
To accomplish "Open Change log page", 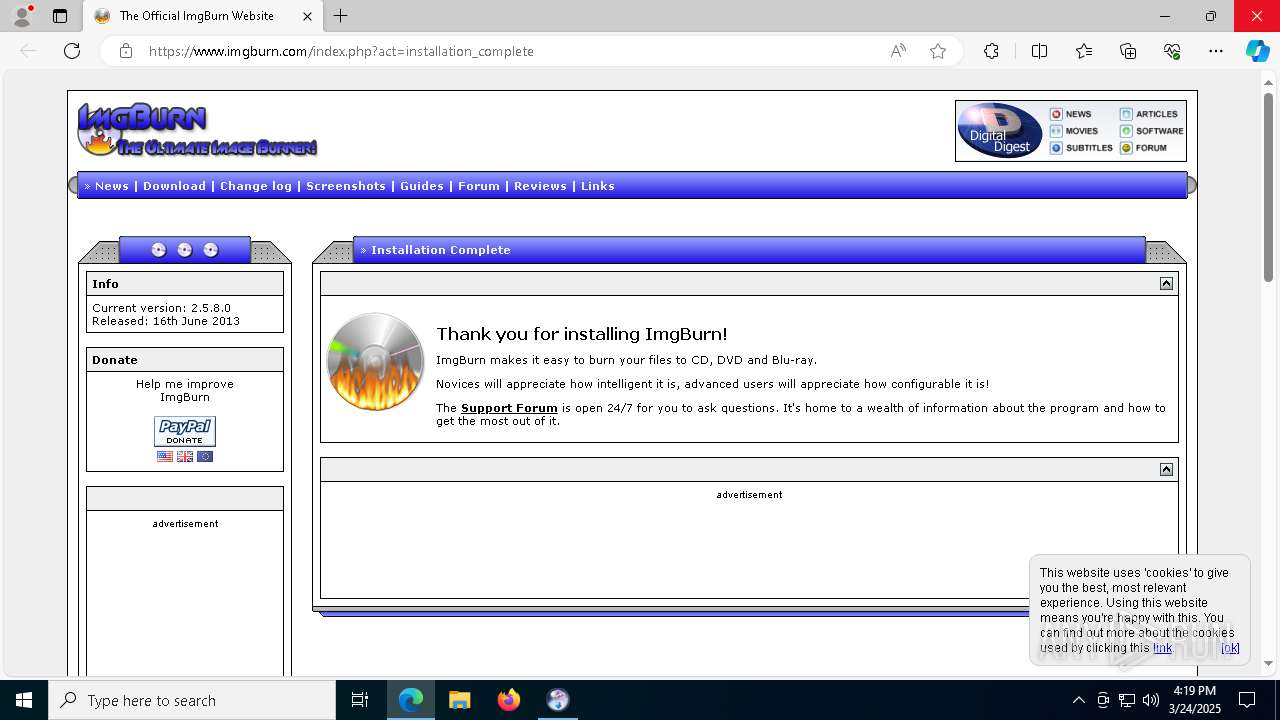I will tap(256, 186).
